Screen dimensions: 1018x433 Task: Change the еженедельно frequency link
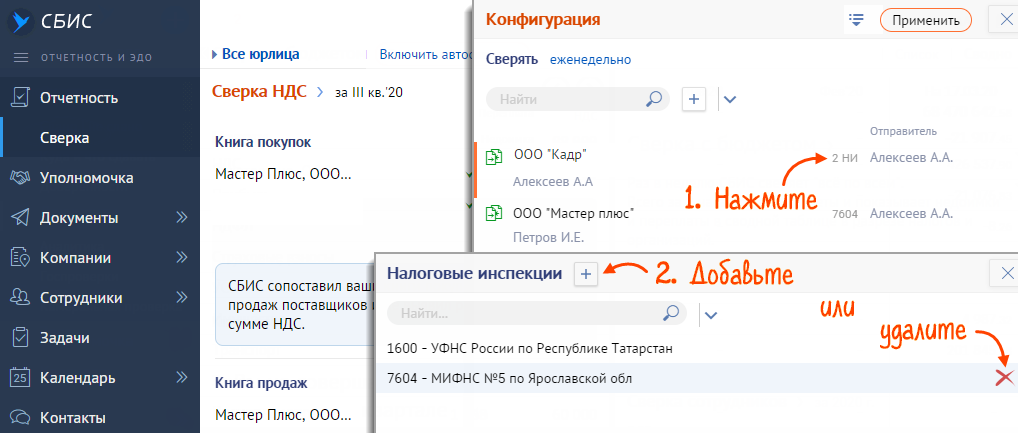tap(590, 60)
